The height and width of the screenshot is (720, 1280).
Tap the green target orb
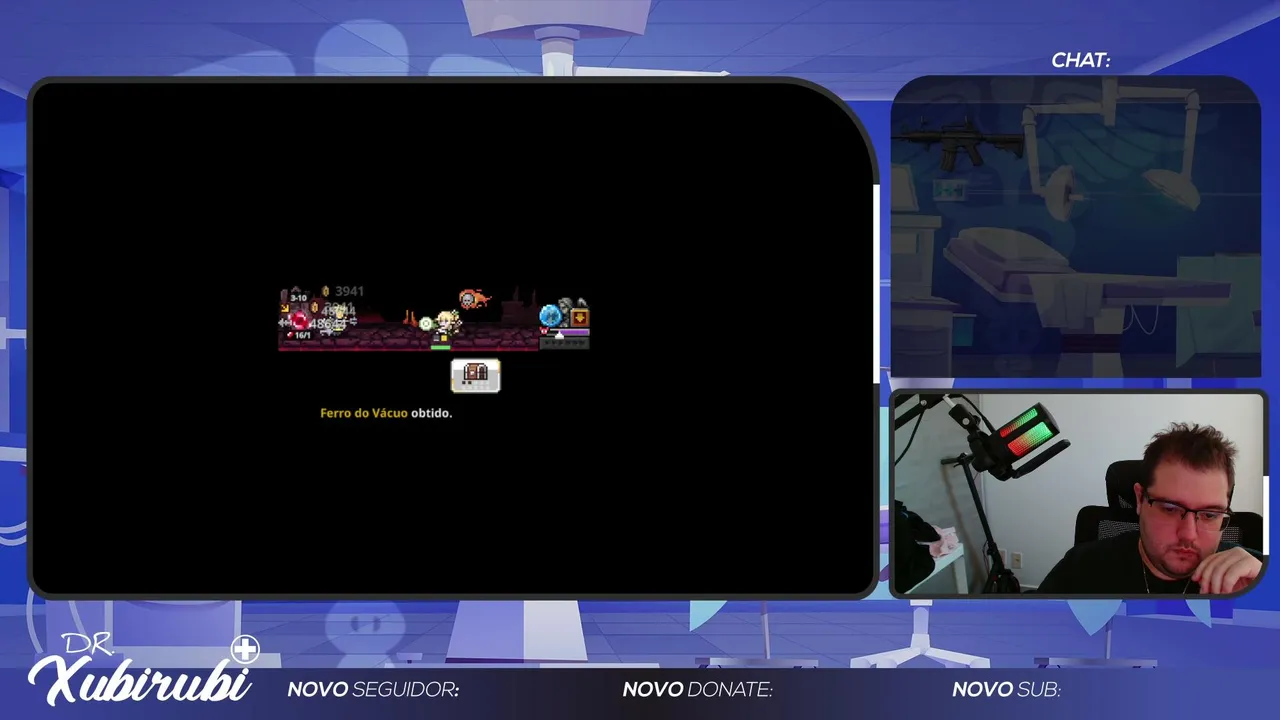426,323
